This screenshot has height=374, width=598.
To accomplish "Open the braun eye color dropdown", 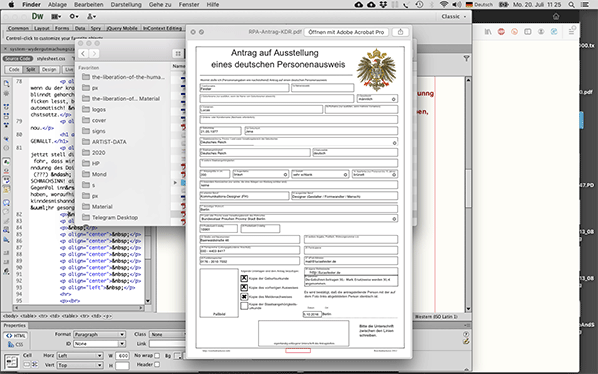I will [x=261, y=174].
